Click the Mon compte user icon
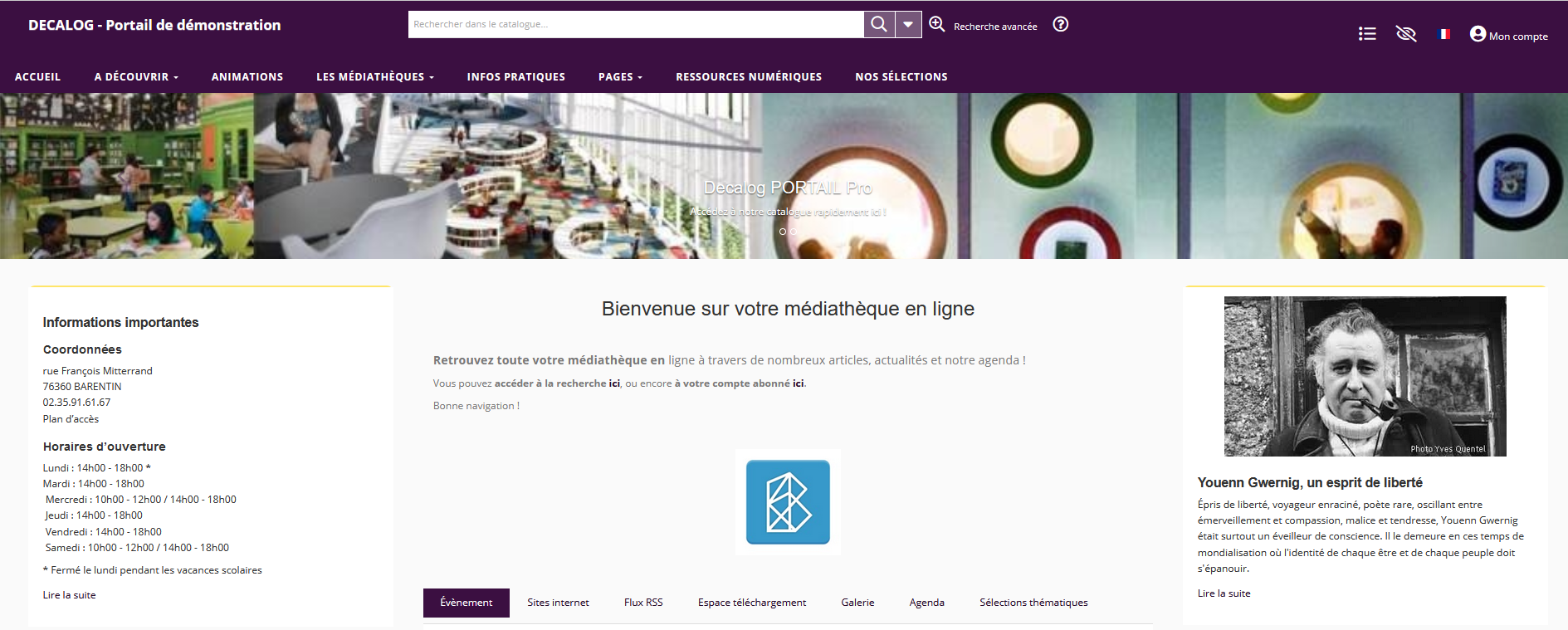The image size is (1568, 630). 1478,34
